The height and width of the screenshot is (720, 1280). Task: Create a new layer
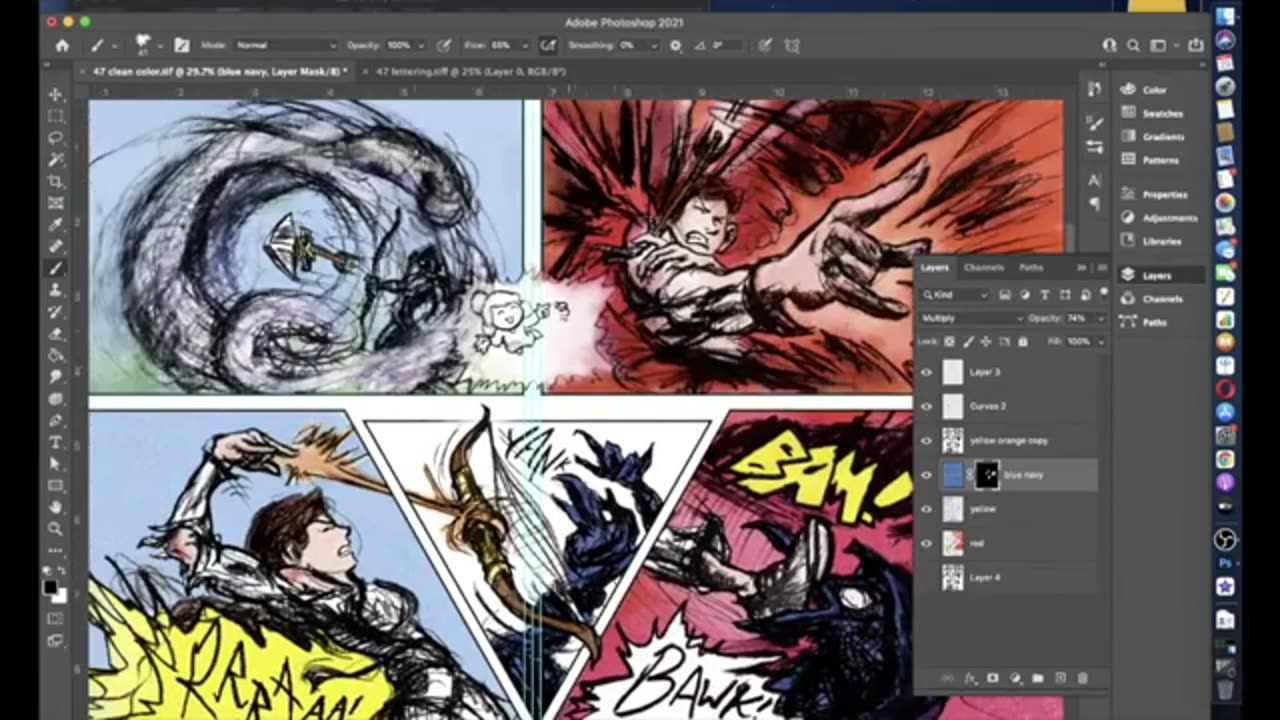tap(1060, 678)
